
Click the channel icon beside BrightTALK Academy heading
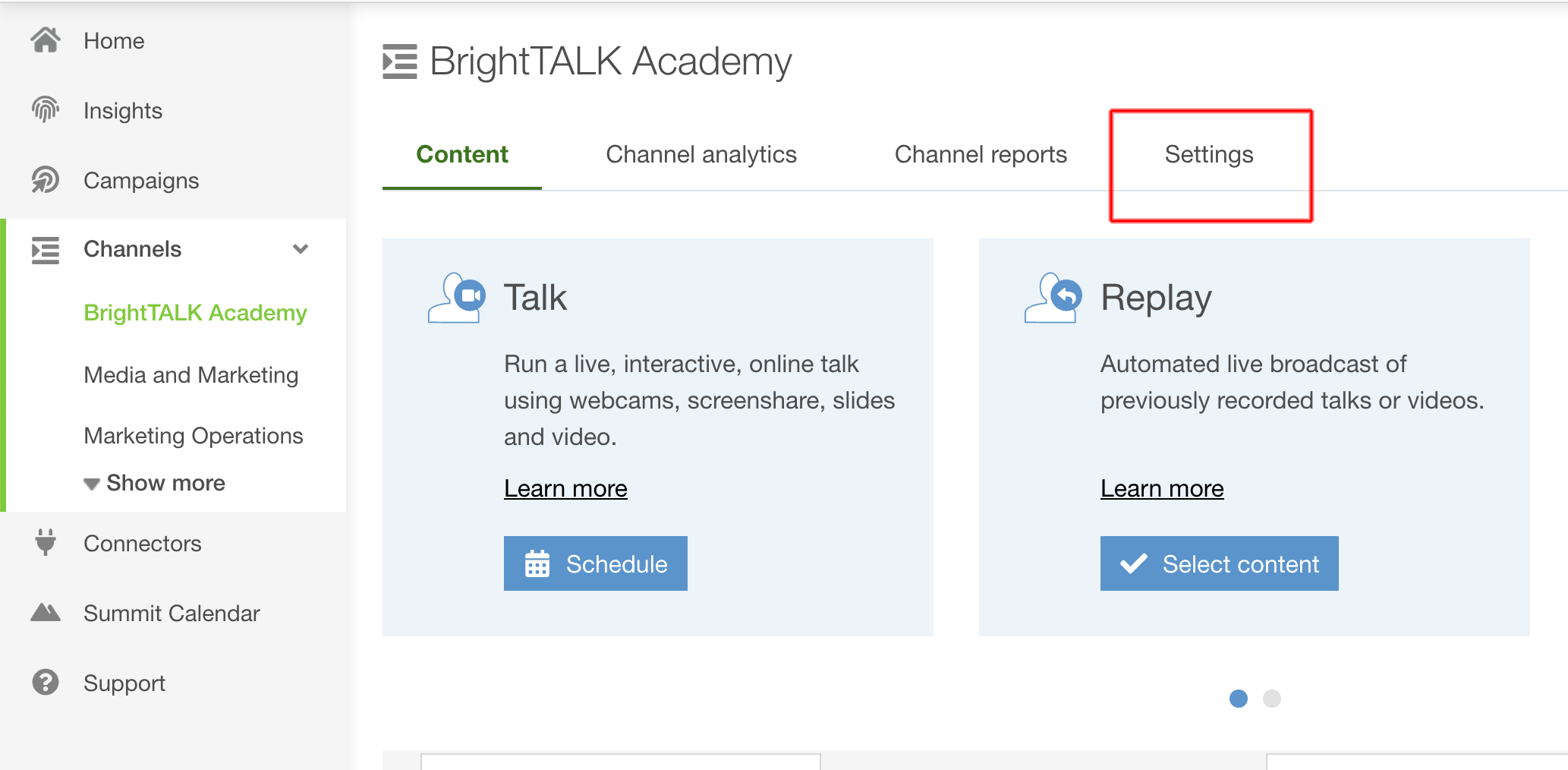pos(400,62)
